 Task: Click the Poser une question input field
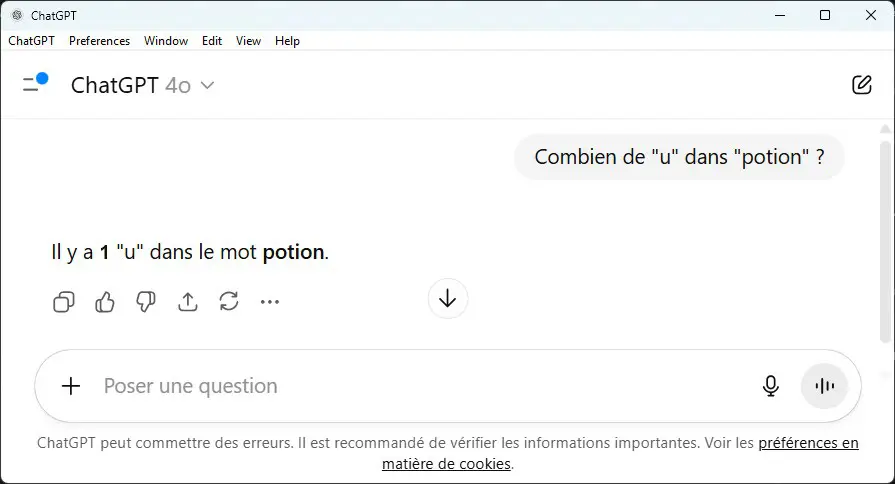point(420,386)
